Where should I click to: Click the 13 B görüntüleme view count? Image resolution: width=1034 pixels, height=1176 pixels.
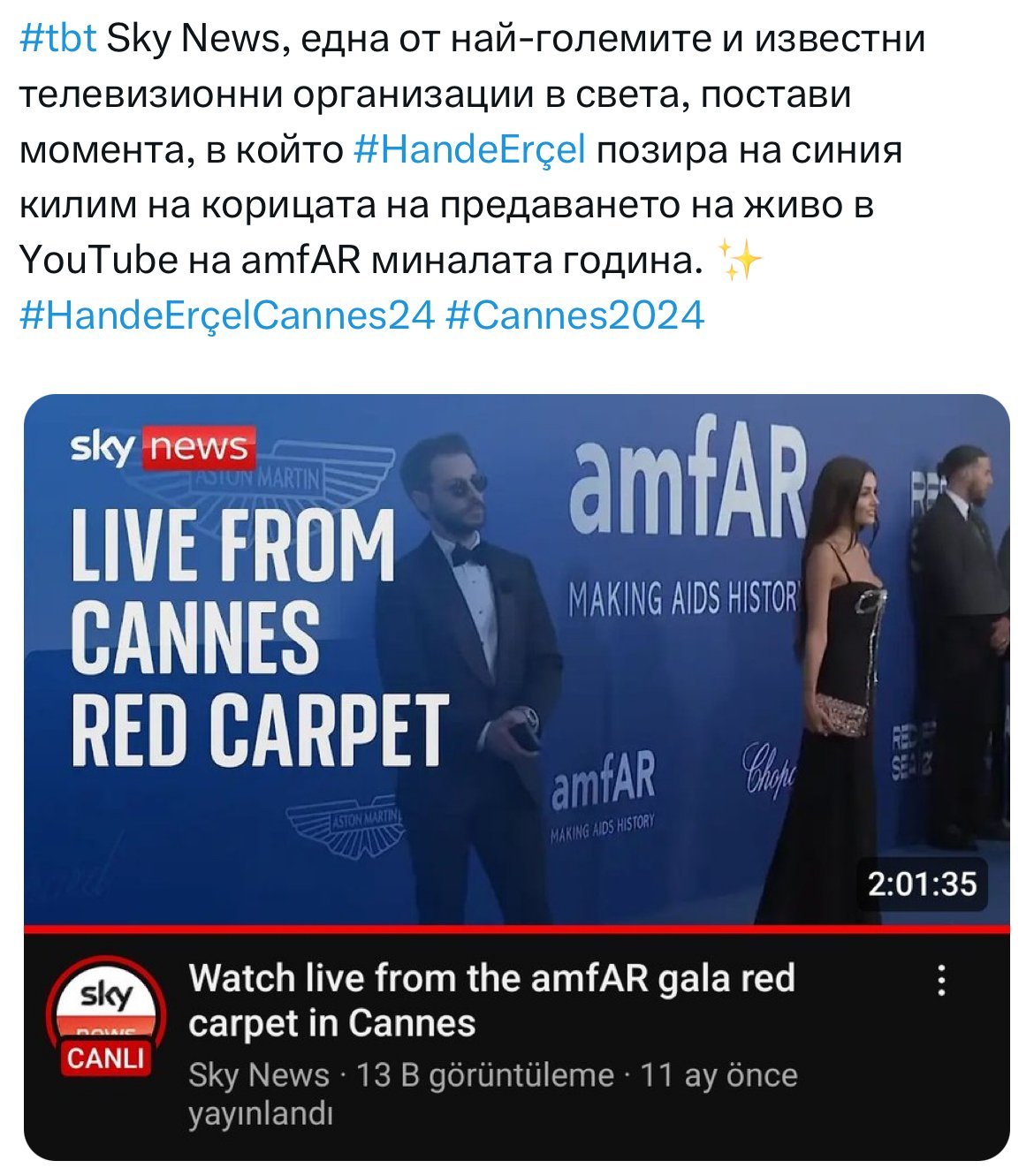tap(484, 1075)
